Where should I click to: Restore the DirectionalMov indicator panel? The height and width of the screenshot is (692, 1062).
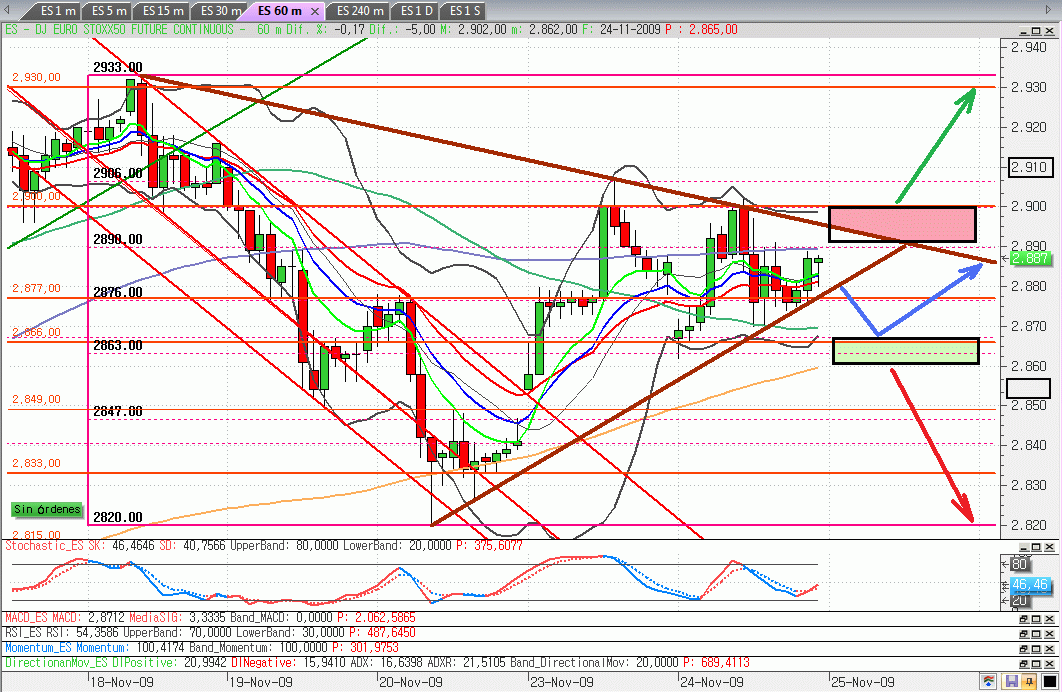1024,664
